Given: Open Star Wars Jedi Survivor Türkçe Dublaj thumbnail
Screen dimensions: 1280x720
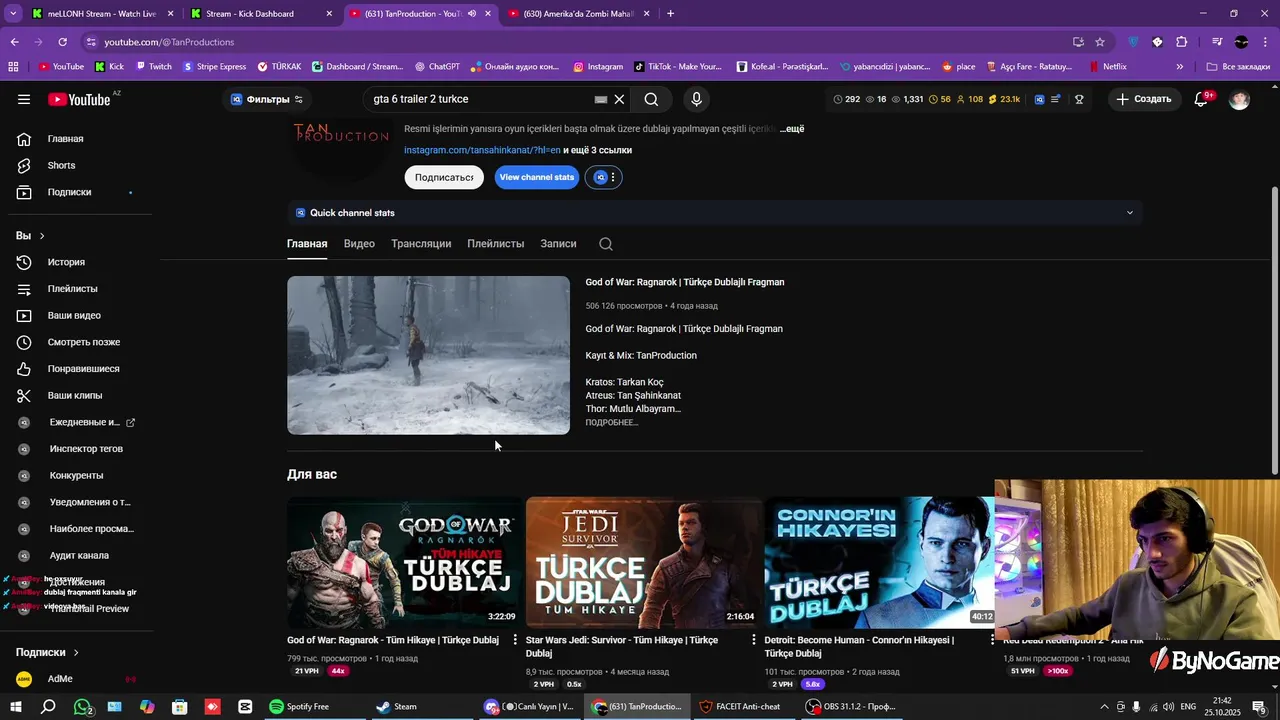Looking at the screenshot, I should click(643, 562).
